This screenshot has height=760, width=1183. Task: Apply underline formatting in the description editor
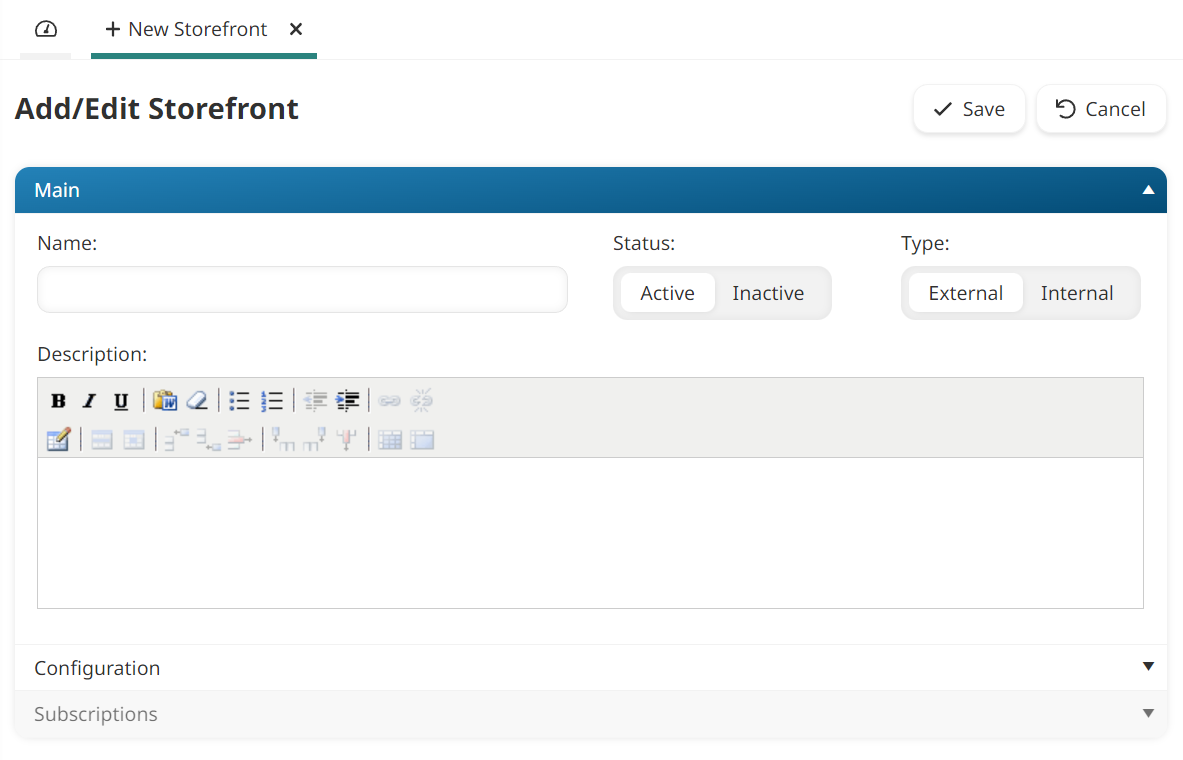[x=120, y=400]
